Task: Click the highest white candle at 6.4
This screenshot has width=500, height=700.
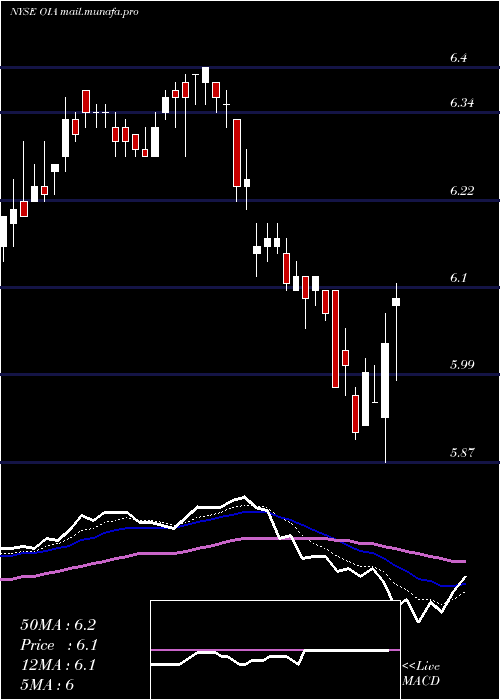Action: [x=205, y=75]
